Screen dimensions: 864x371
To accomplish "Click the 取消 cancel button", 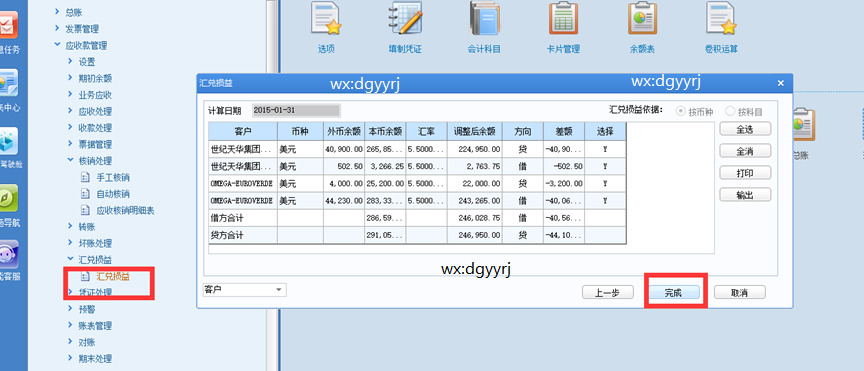I will pyautogui.click(x=739, y=293).
